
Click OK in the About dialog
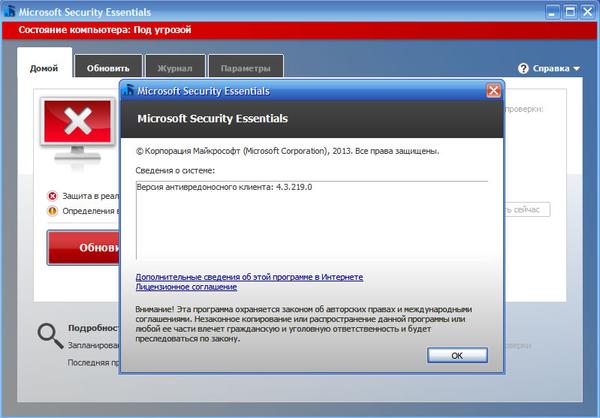coord(457,355)
